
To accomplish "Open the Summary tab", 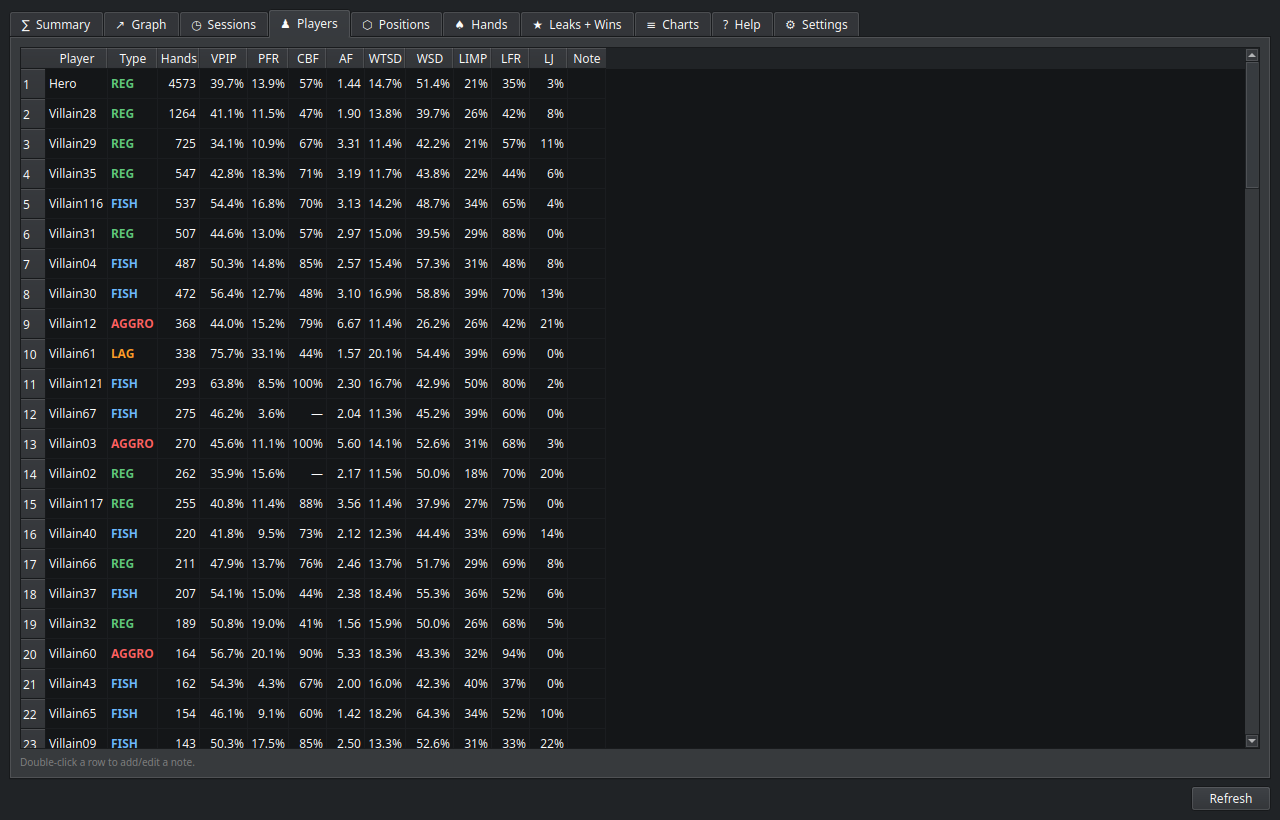I will click(x=56, y=24).
